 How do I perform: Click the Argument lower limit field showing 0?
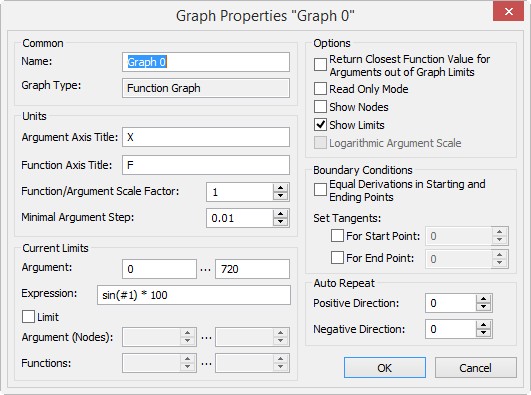point(159,269)
